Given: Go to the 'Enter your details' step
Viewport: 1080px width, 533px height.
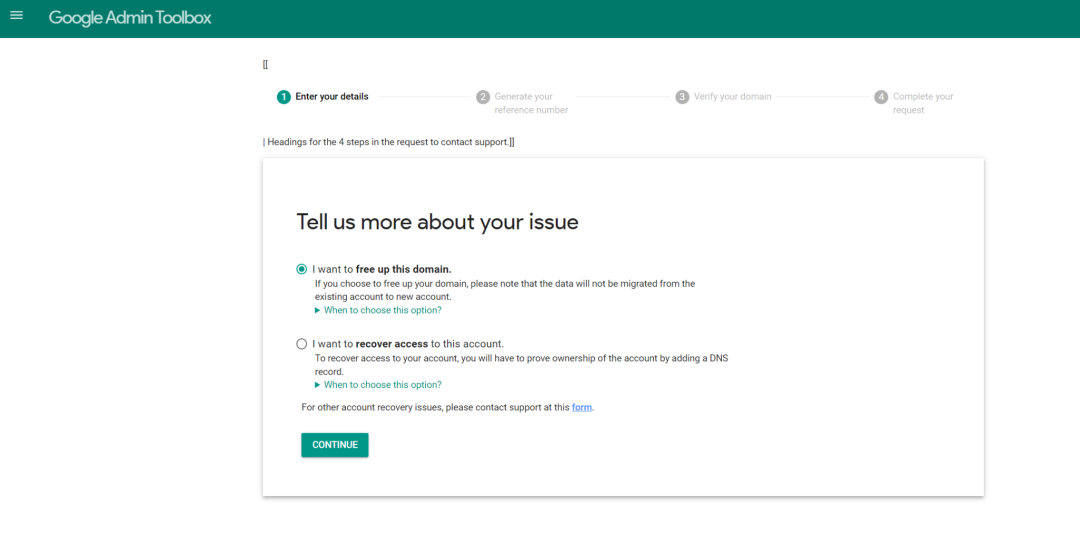Looking at the screenshot, I should tap(332, 97).
